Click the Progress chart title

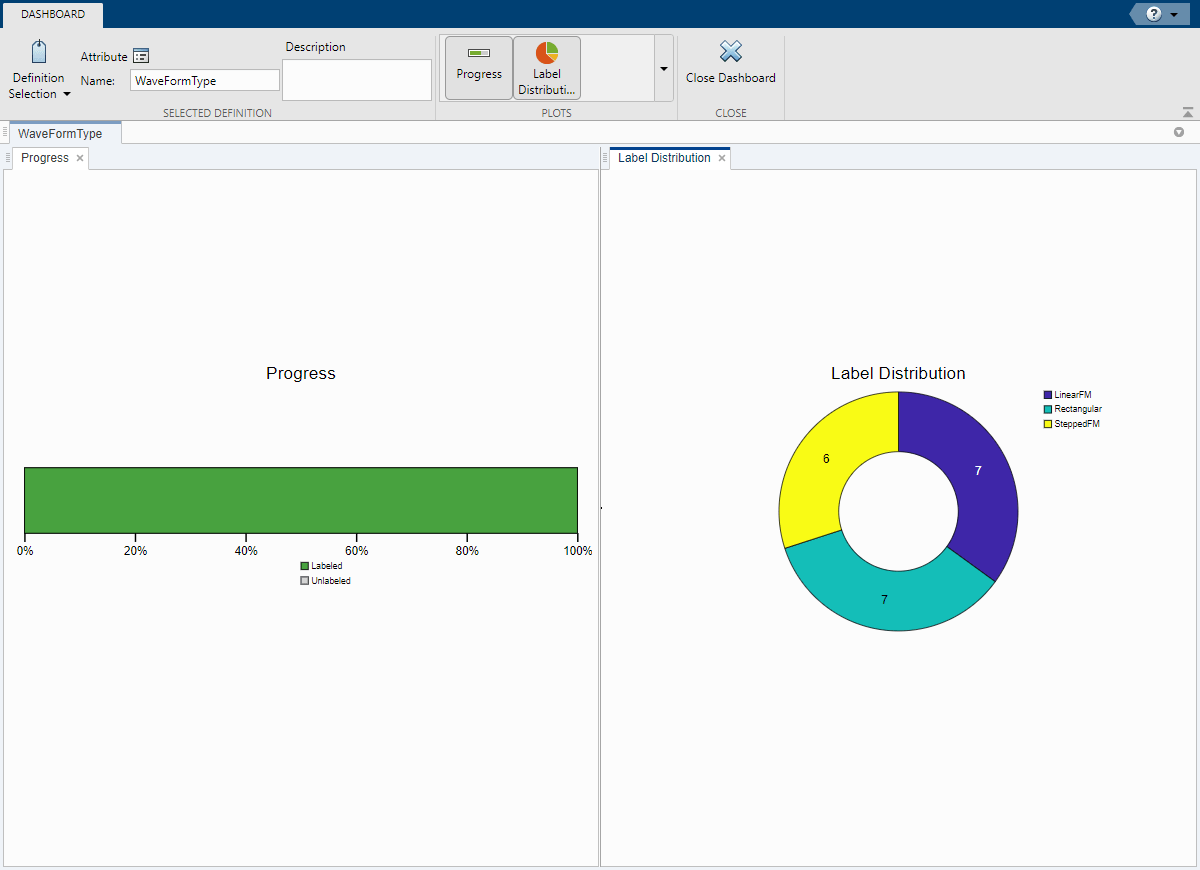[301, 374]
